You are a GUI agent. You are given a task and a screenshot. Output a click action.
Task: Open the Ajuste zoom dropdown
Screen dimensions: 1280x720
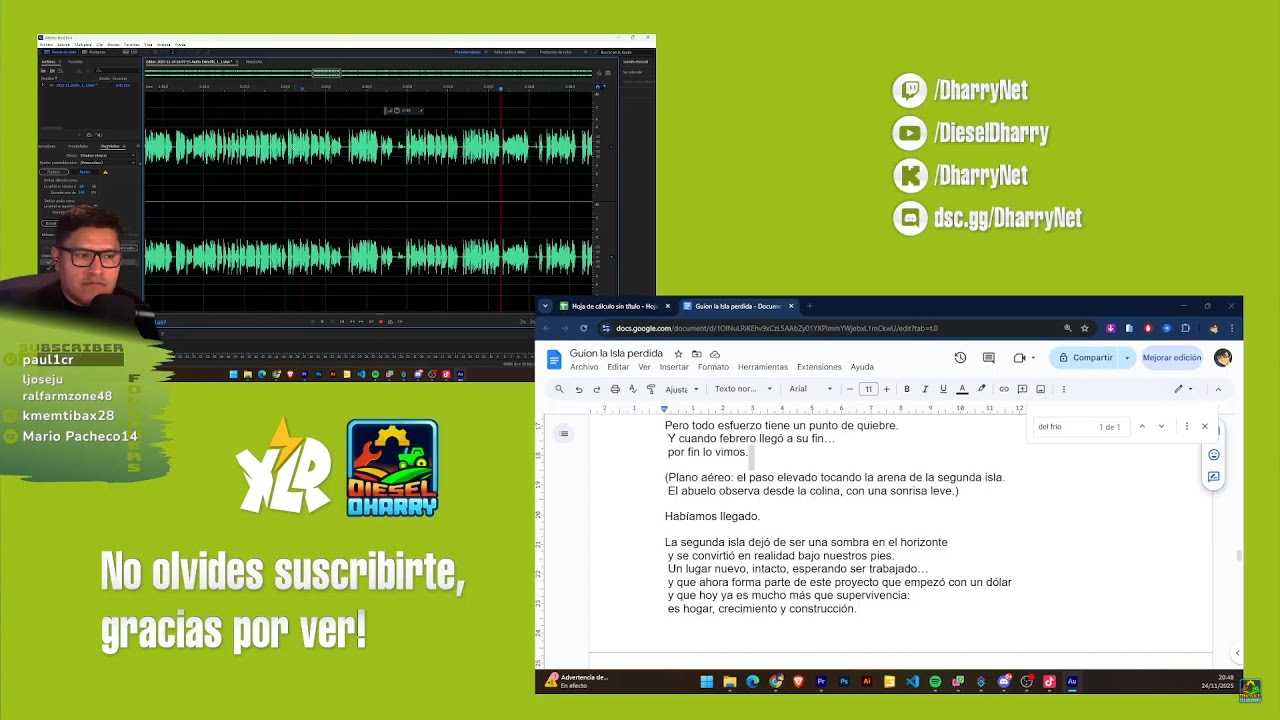click(680, 389)
